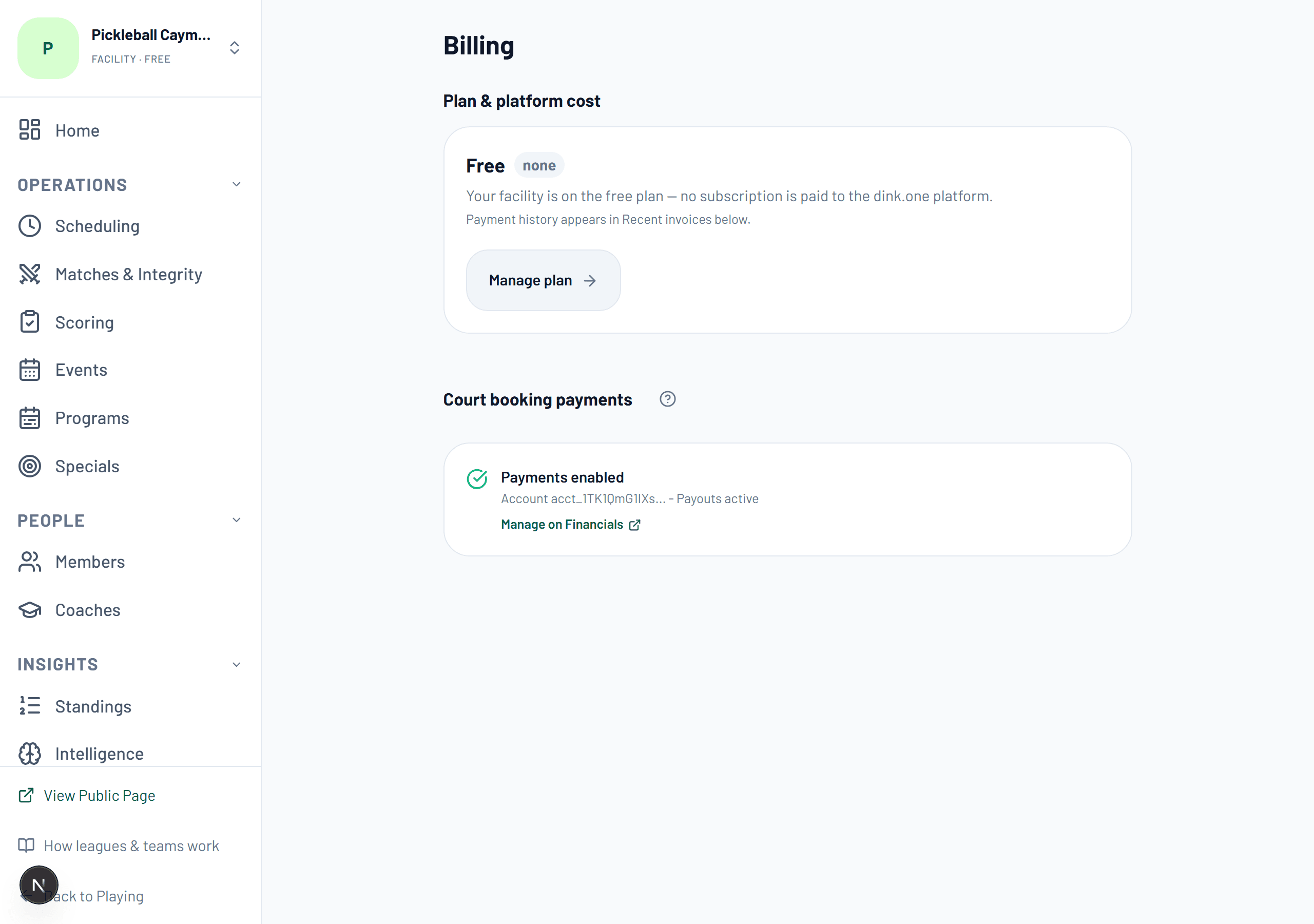Click the Scheduling clock icon
Viewport: 1314px width, 924px height.
29,226
